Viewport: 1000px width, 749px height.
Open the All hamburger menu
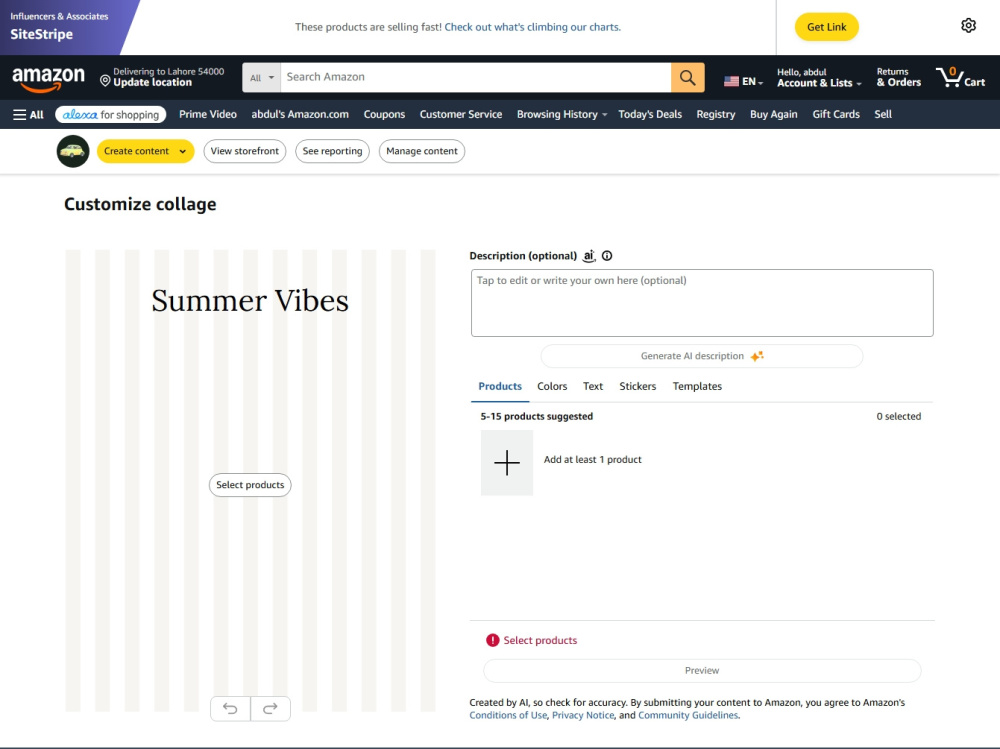pyautogui.click(x=29, y=114)
